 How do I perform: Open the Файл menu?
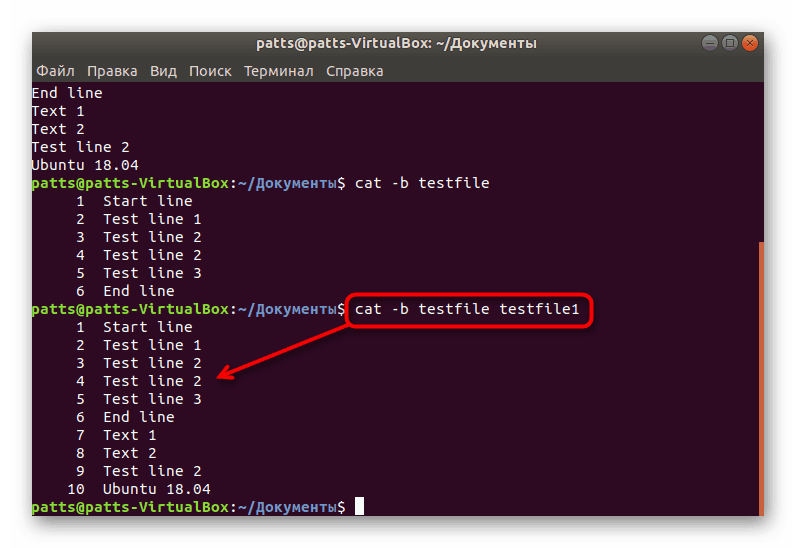click(x=55, y=71)
